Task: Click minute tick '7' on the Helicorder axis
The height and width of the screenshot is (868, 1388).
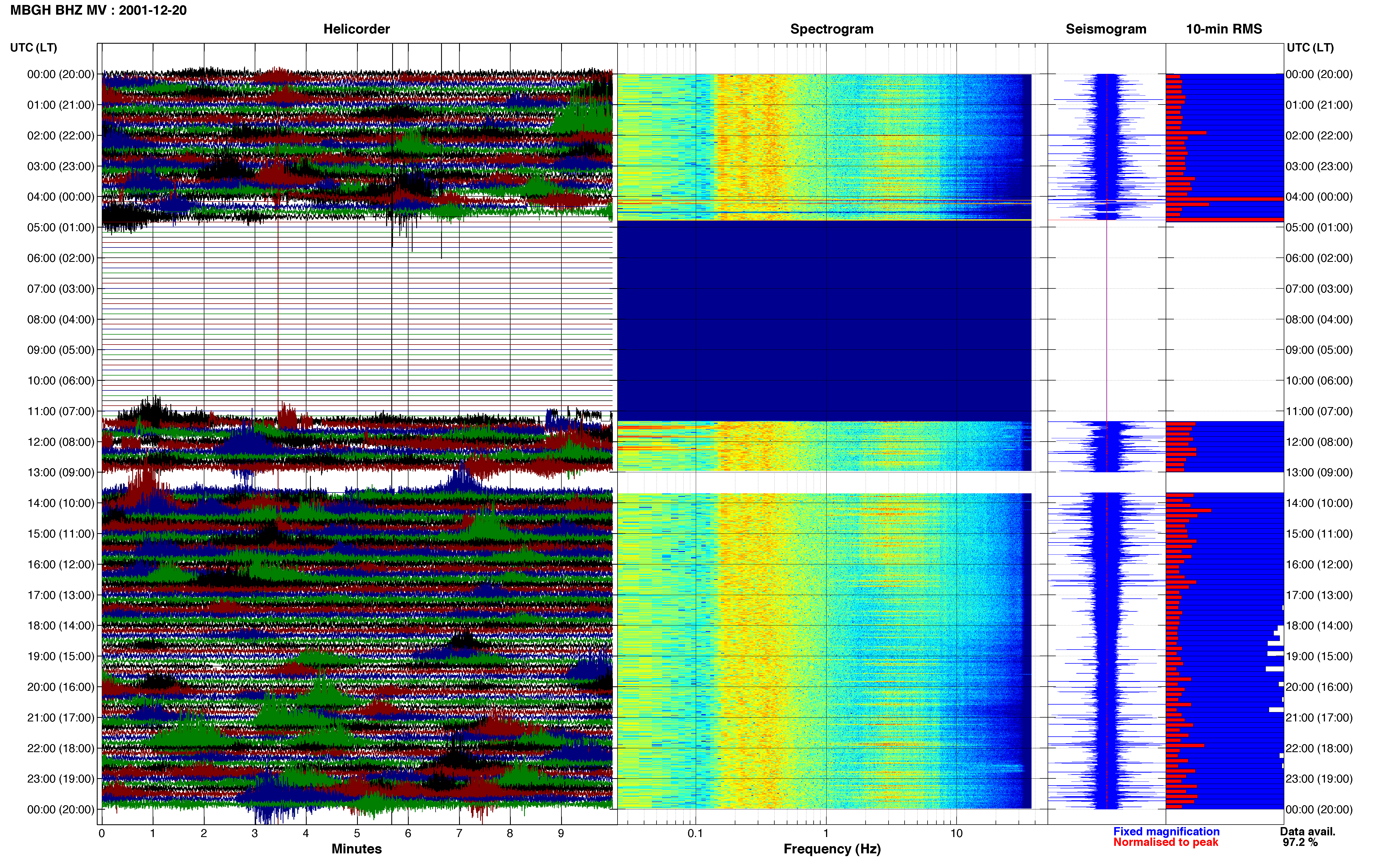Action: (x=459, y=833)
